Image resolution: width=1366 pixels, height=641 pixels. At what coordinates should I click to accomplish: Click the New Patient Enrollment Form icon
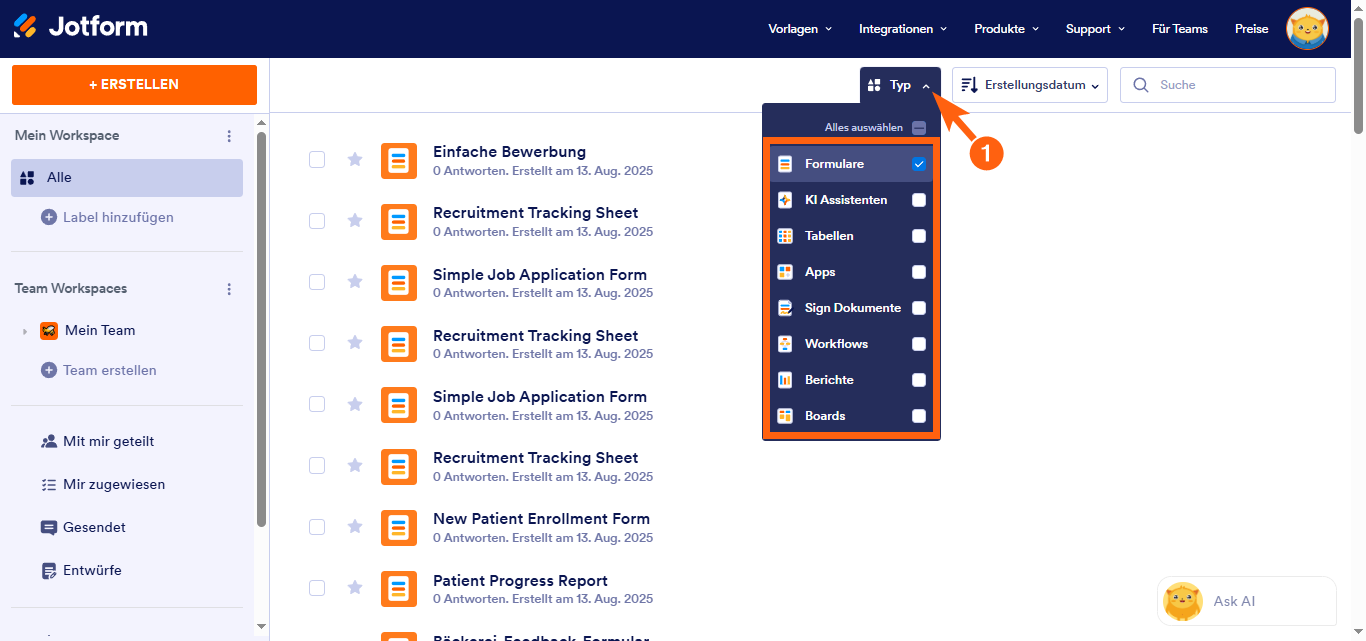399,527
